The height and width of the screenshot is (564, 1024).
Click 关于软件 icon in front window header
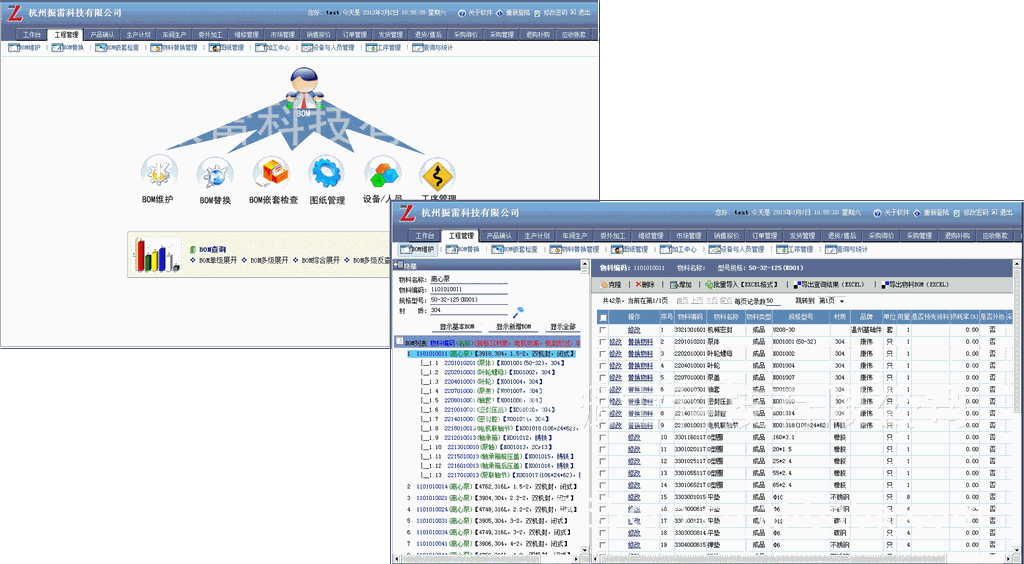coord(878,213)
